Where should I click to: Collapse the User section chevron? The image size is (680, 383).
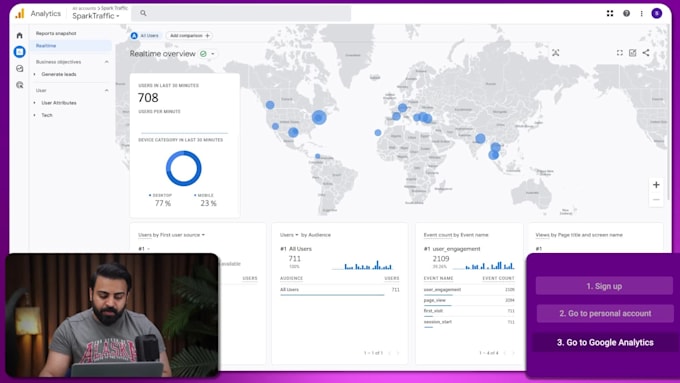click(x=107, y=90)
